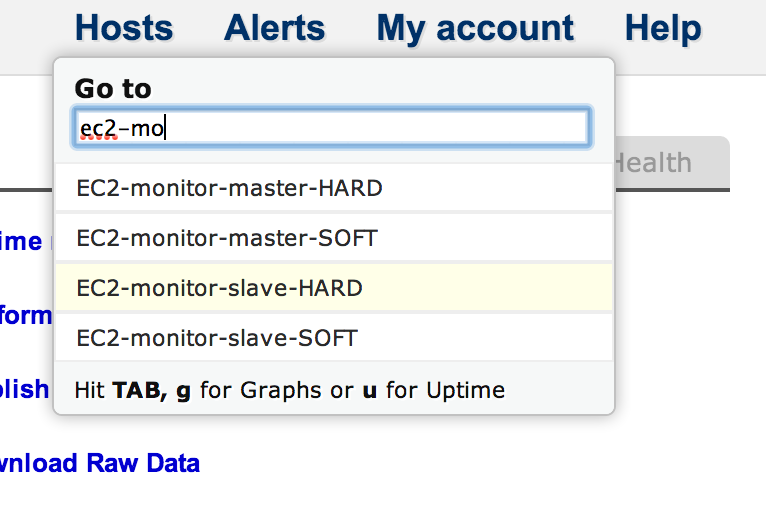Select EC2-monitor-slave-HARD suggestion
The image size is (766, 514).
[x=334, y=288]
